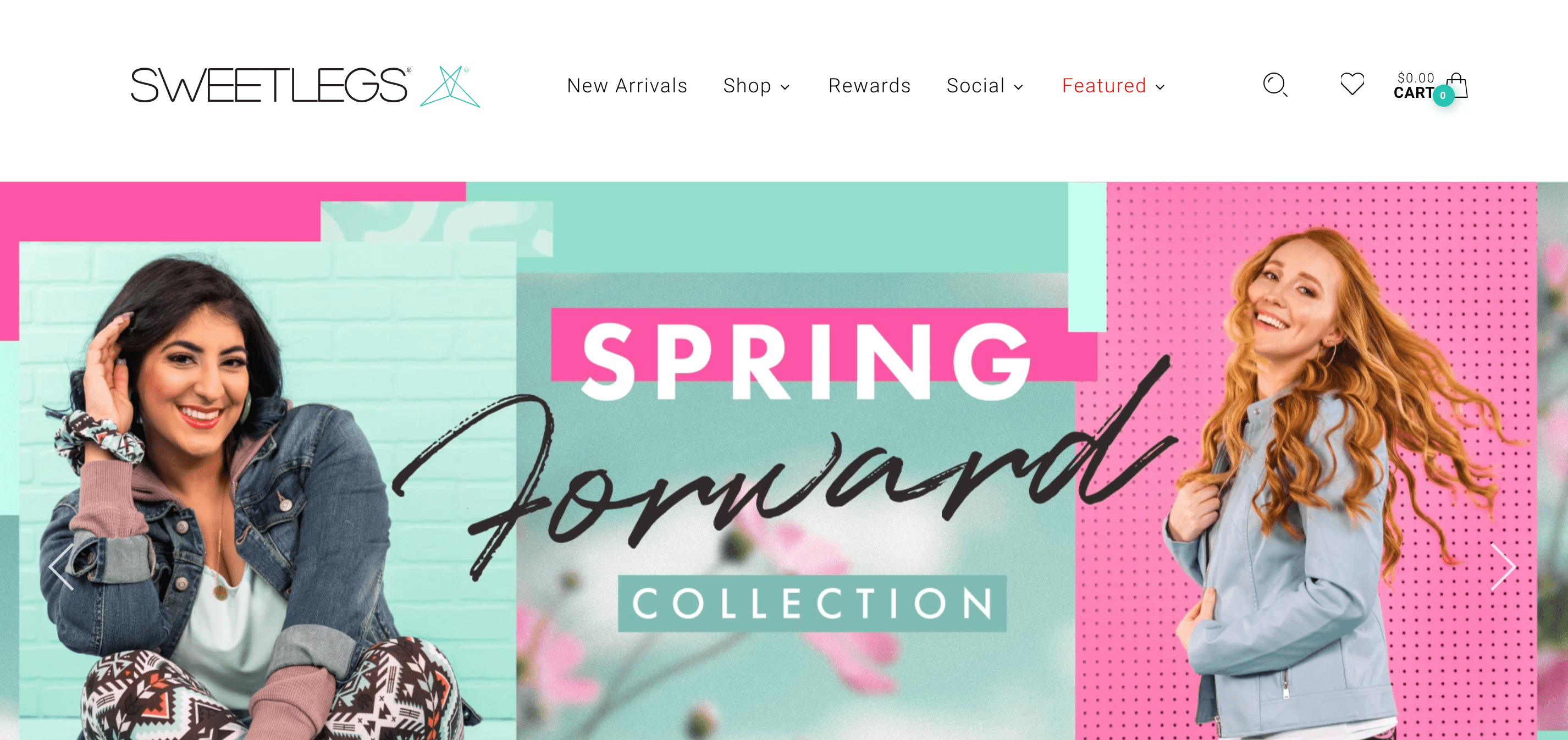Expand the Shop dropdown chevron

[x=785, y=87]
